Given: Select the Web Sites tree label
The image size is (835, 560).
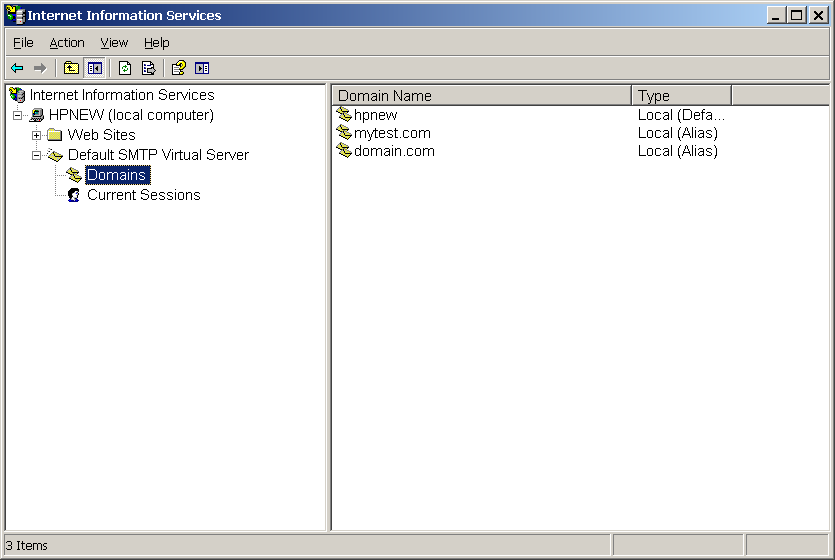Looking at the screenshot, I should (x=101, y=135).
